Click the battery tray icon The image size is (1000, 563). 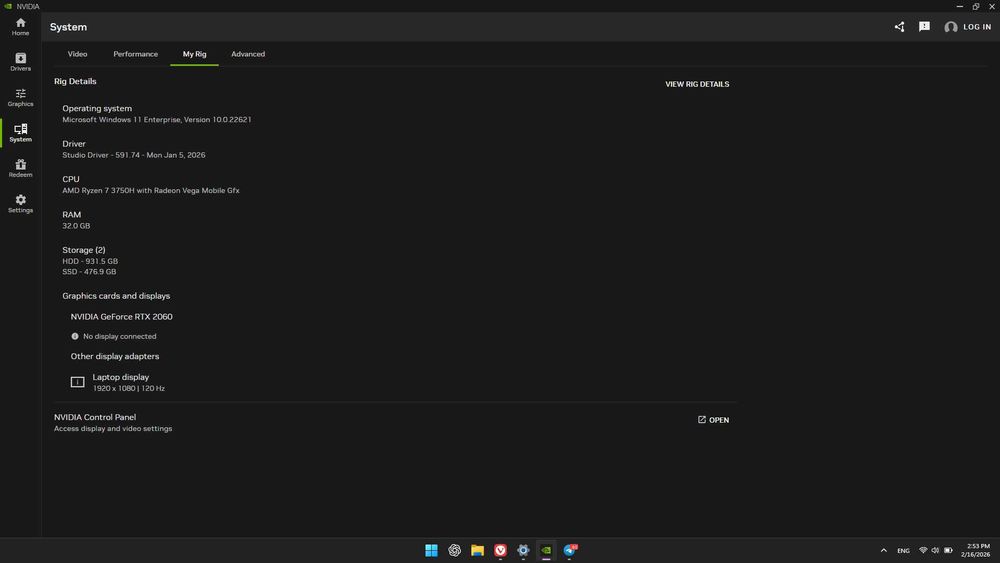click(x=948, y=550)
